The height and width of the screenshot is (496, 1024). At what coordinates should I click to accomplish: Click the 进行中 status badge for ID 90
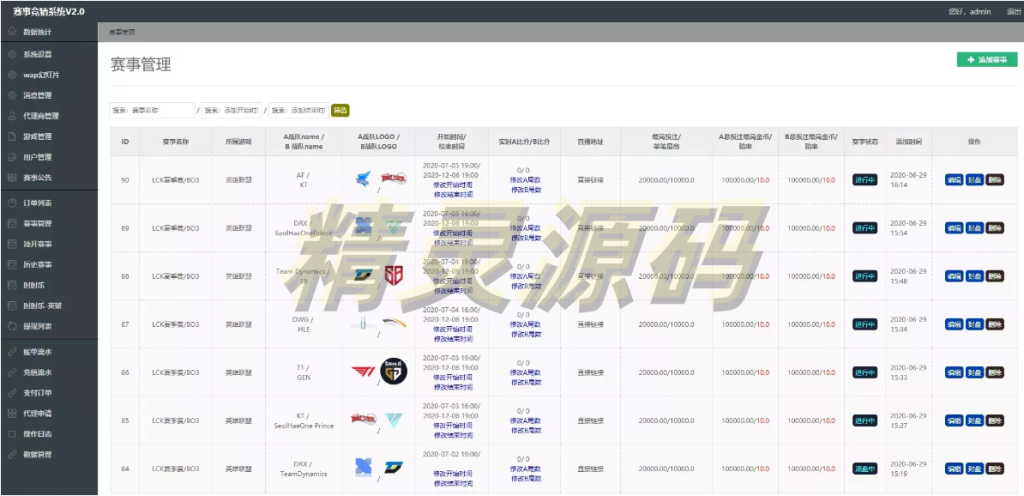click(865, 180)
